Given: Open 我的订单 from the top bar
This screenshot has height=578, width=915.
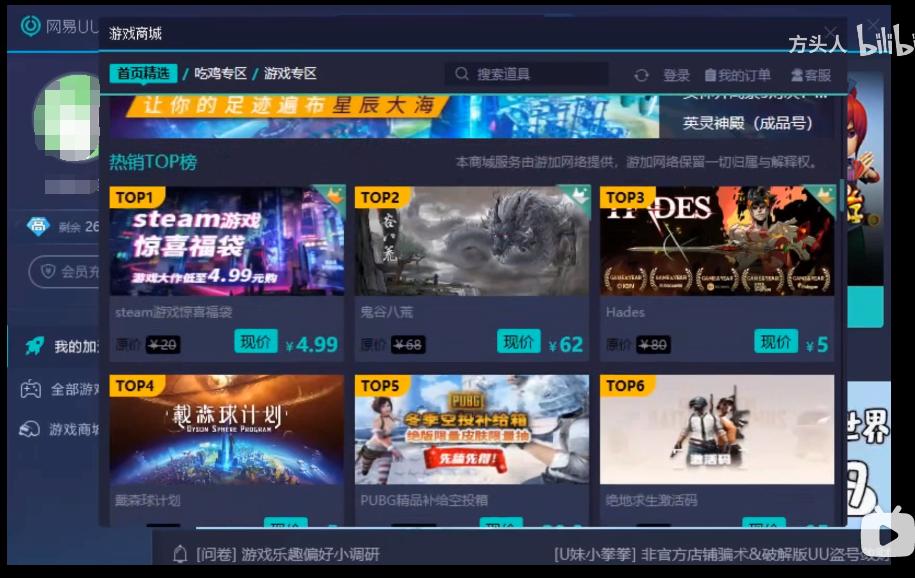Looking at the screenshot, I should click(740, 73).
